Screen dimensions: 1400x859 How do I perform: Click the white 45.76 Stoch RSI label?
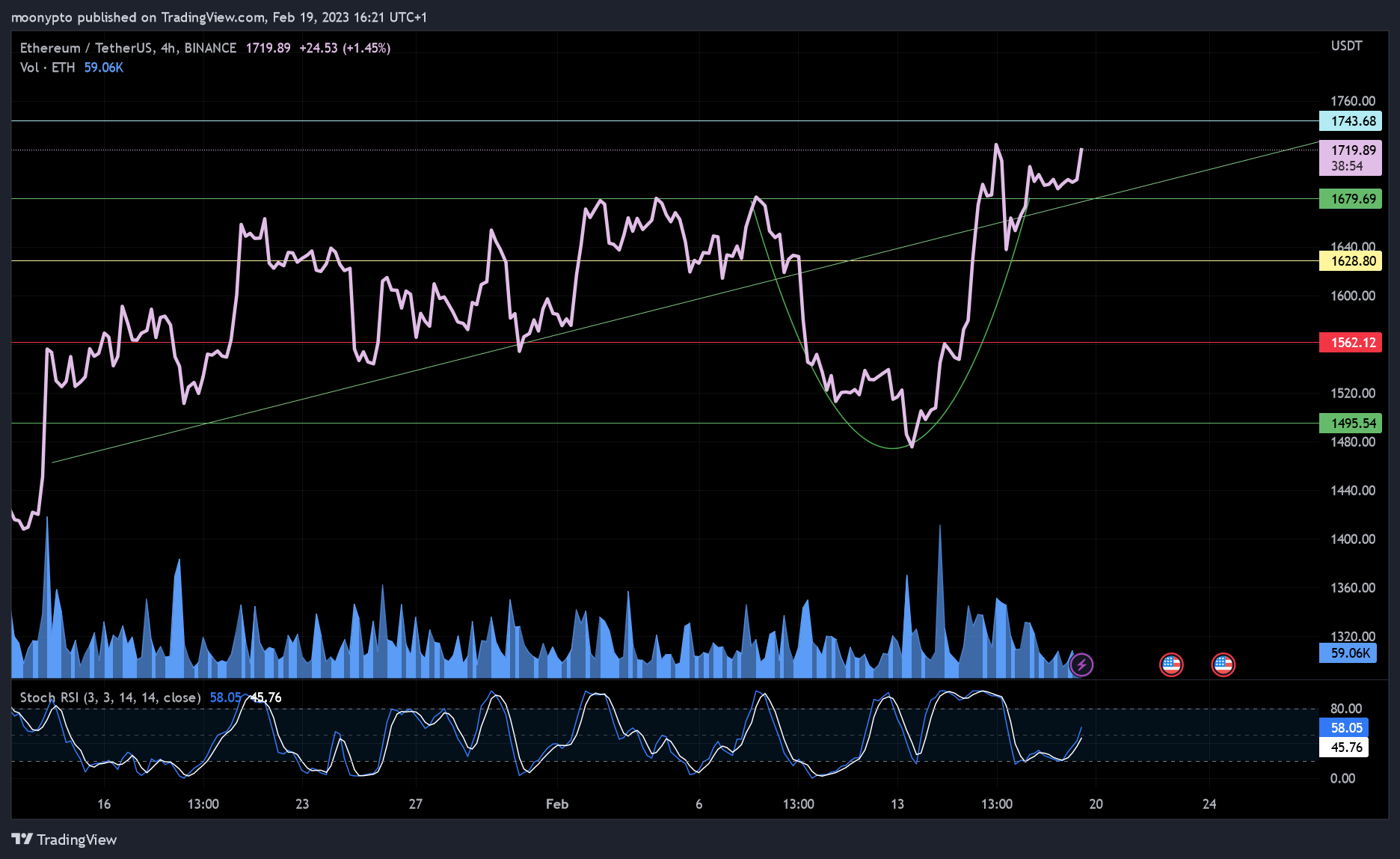(1344, 748)
